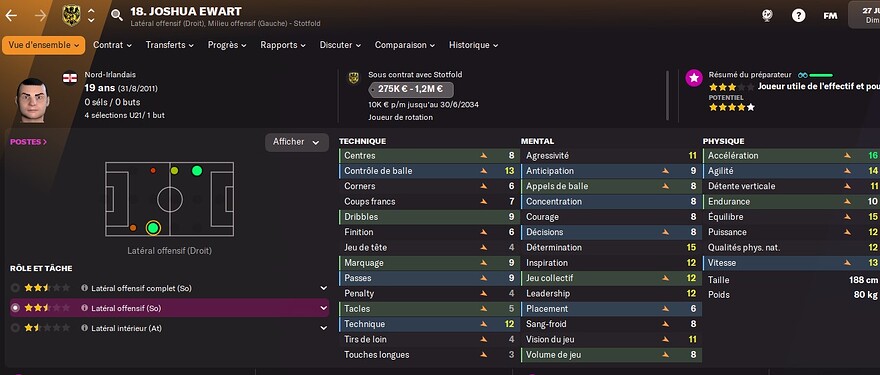Click the back navigation arrow
The image size is (880, 375).
pyautogui.click(x=11, y=15)
